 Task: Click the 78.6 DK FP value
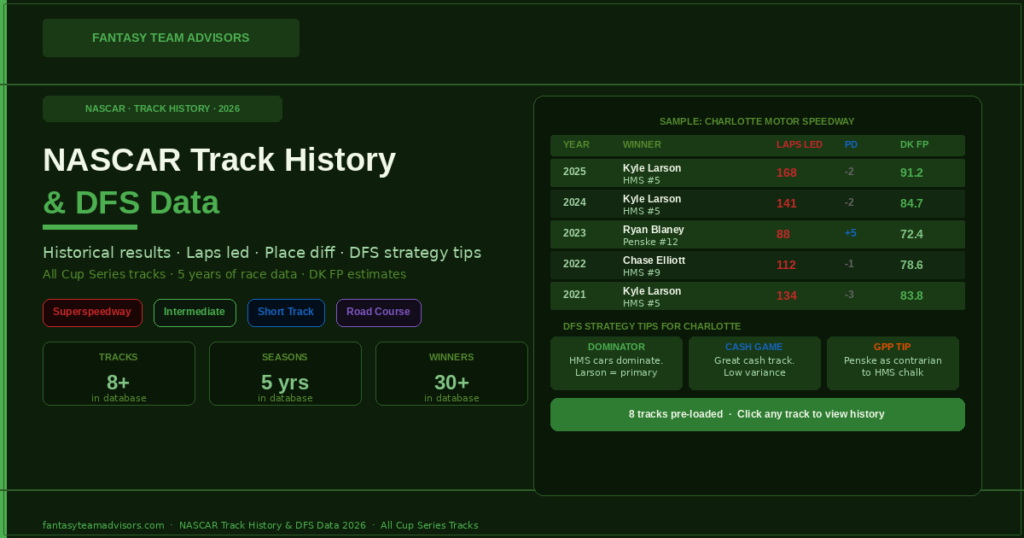tap(912, 265)
